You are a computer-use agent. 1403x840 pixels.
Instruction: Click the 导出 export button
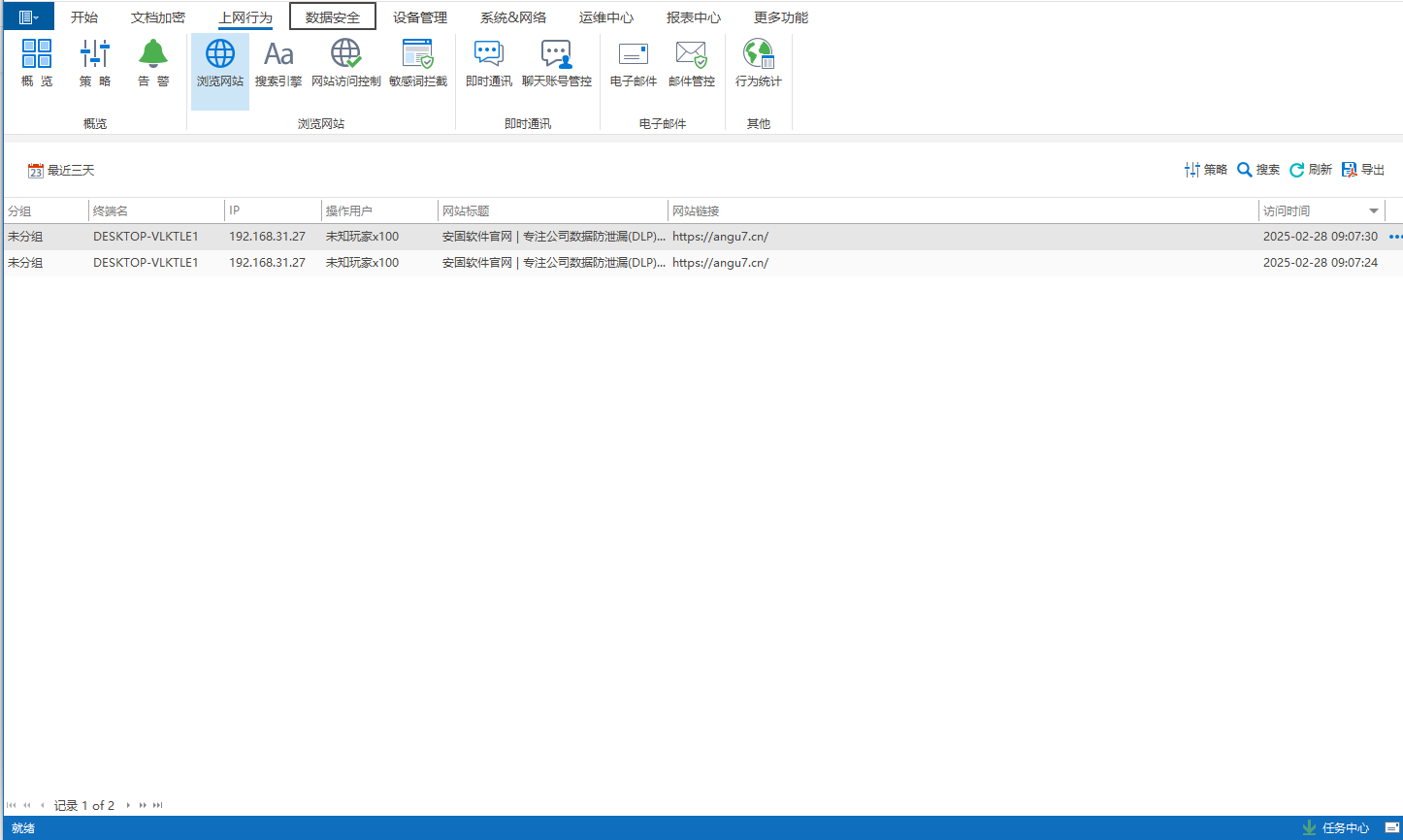1363,170
